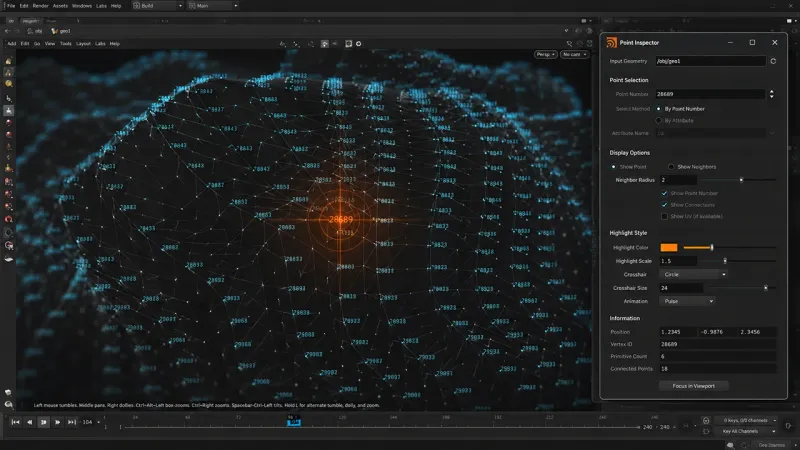This screenshot has width=800, height=450.
Task: Click the play/pause button
Action: (x=43, y=422)
